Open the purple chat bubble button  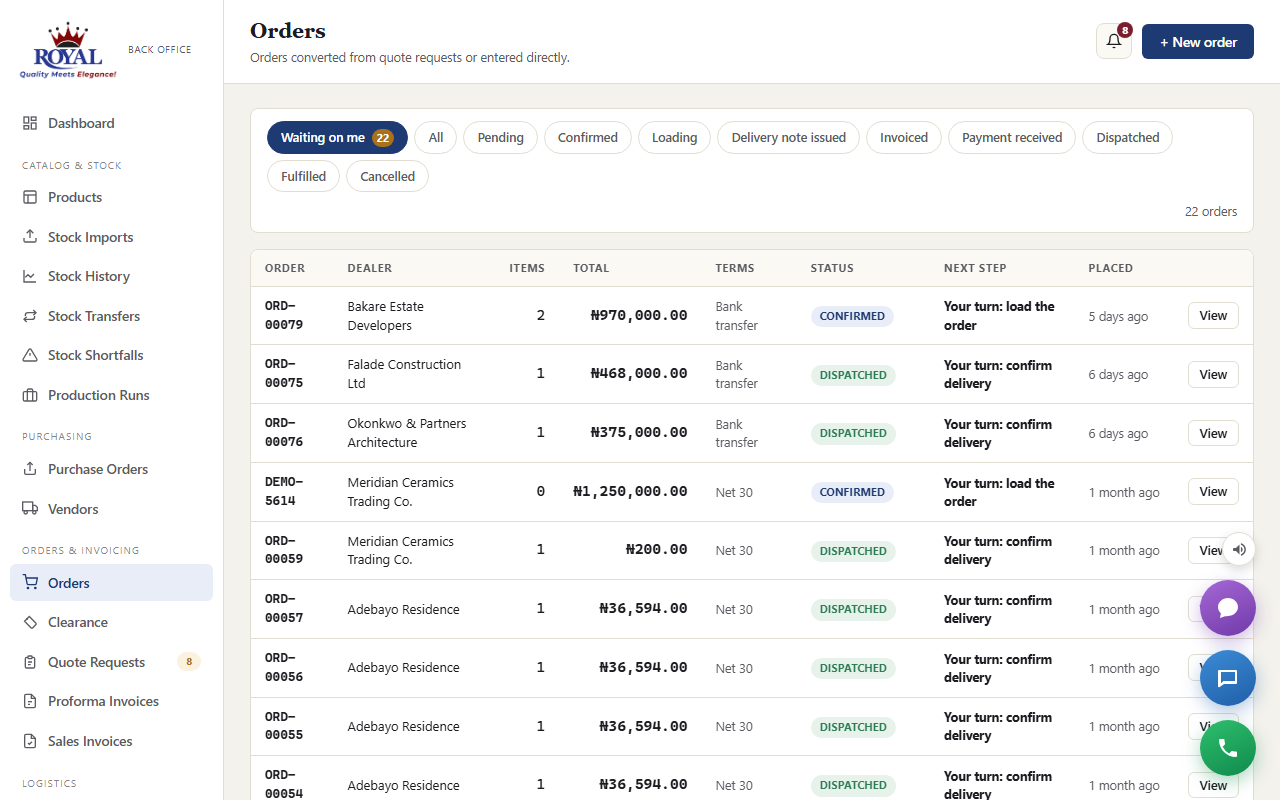tap(1228, 608)
